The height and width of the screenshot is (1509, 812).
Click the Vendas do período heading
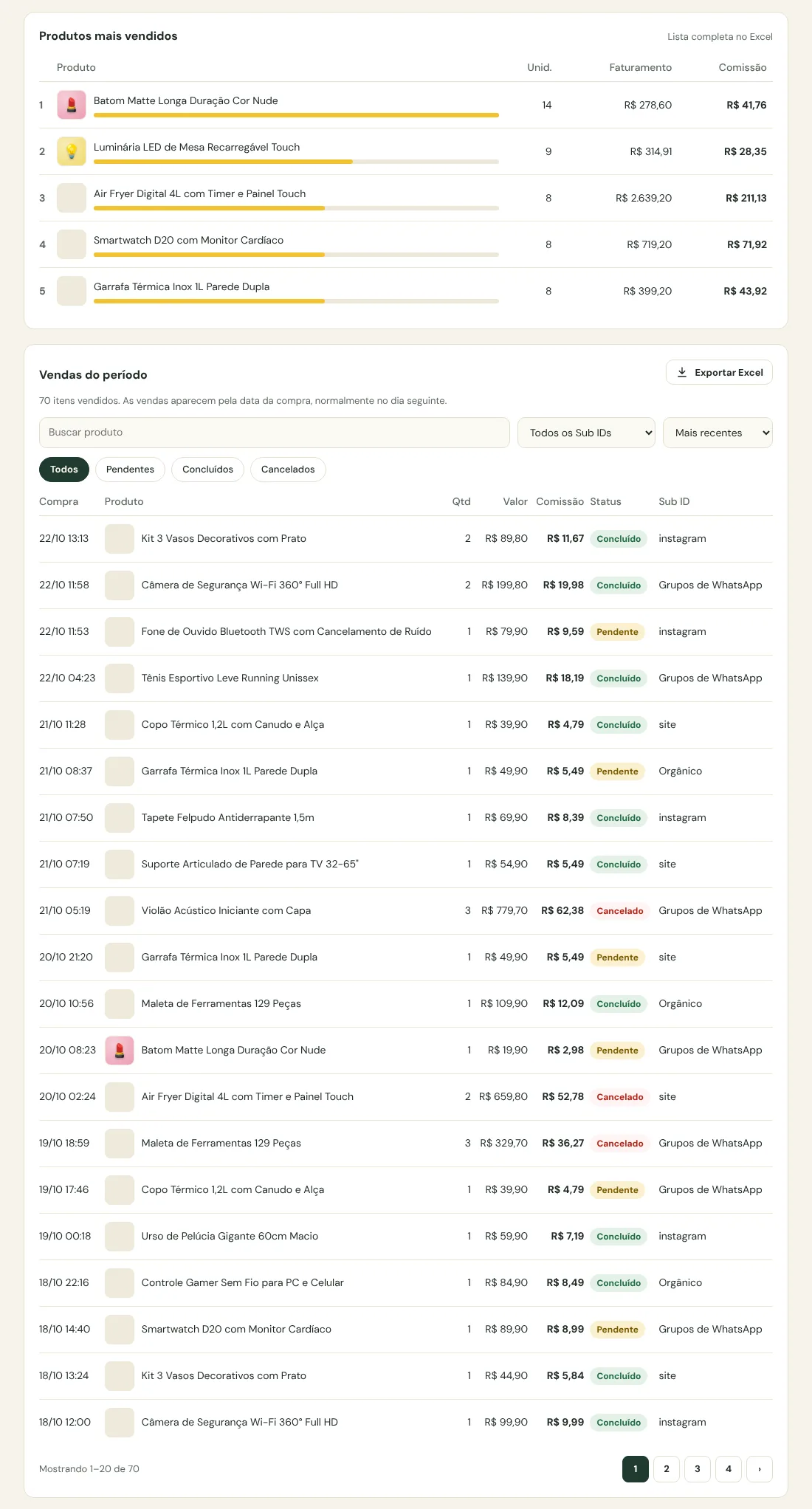93,375
